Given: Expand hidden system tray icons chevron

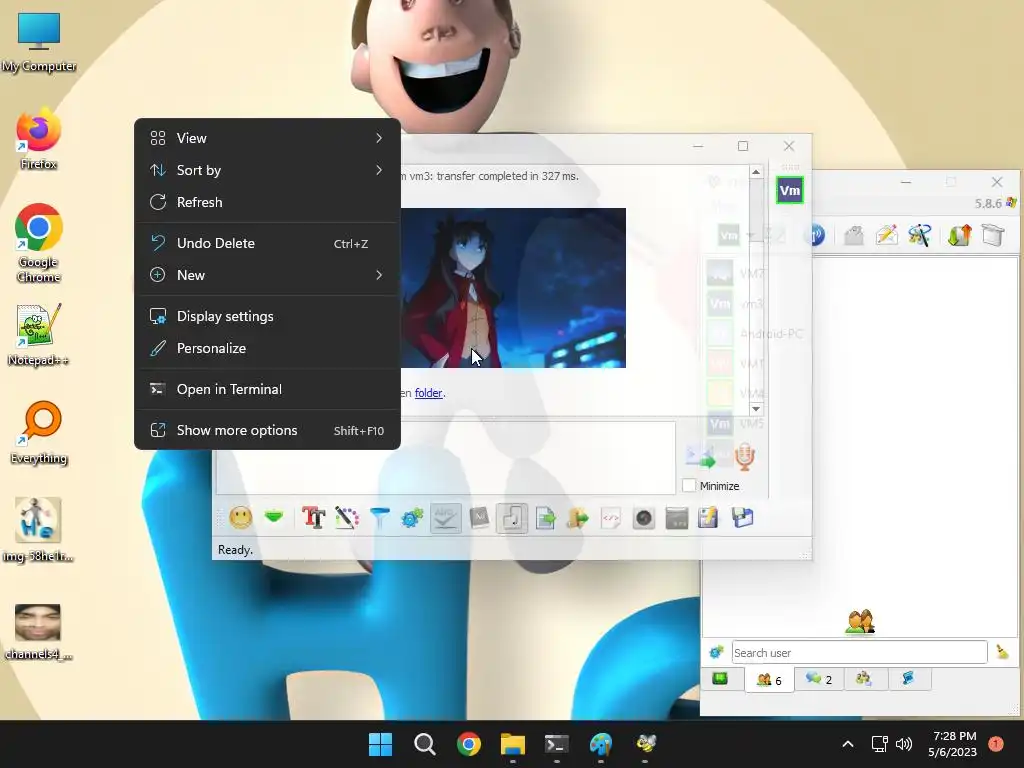Looking at the screenshot, I should (x=848, y=744).
